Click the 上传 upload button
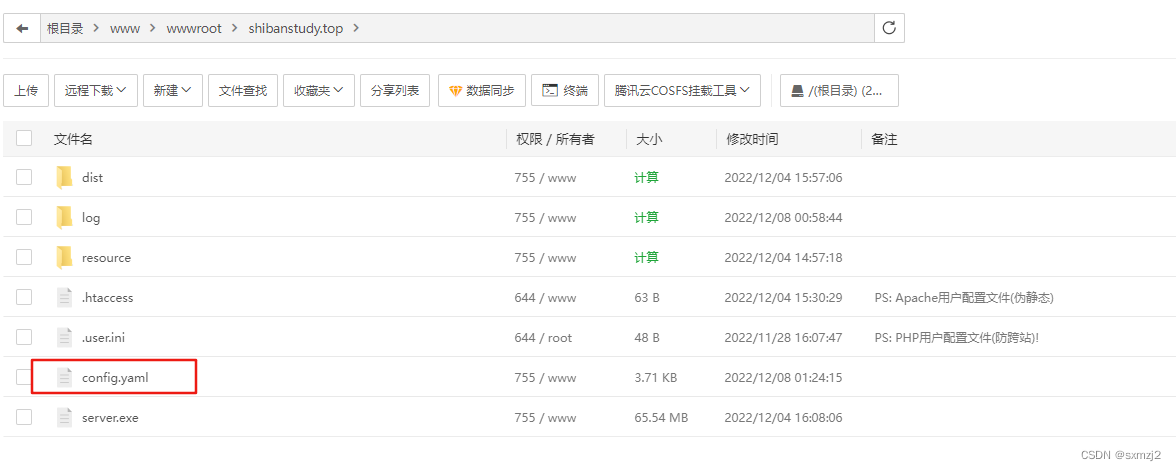 coord(26,90)
